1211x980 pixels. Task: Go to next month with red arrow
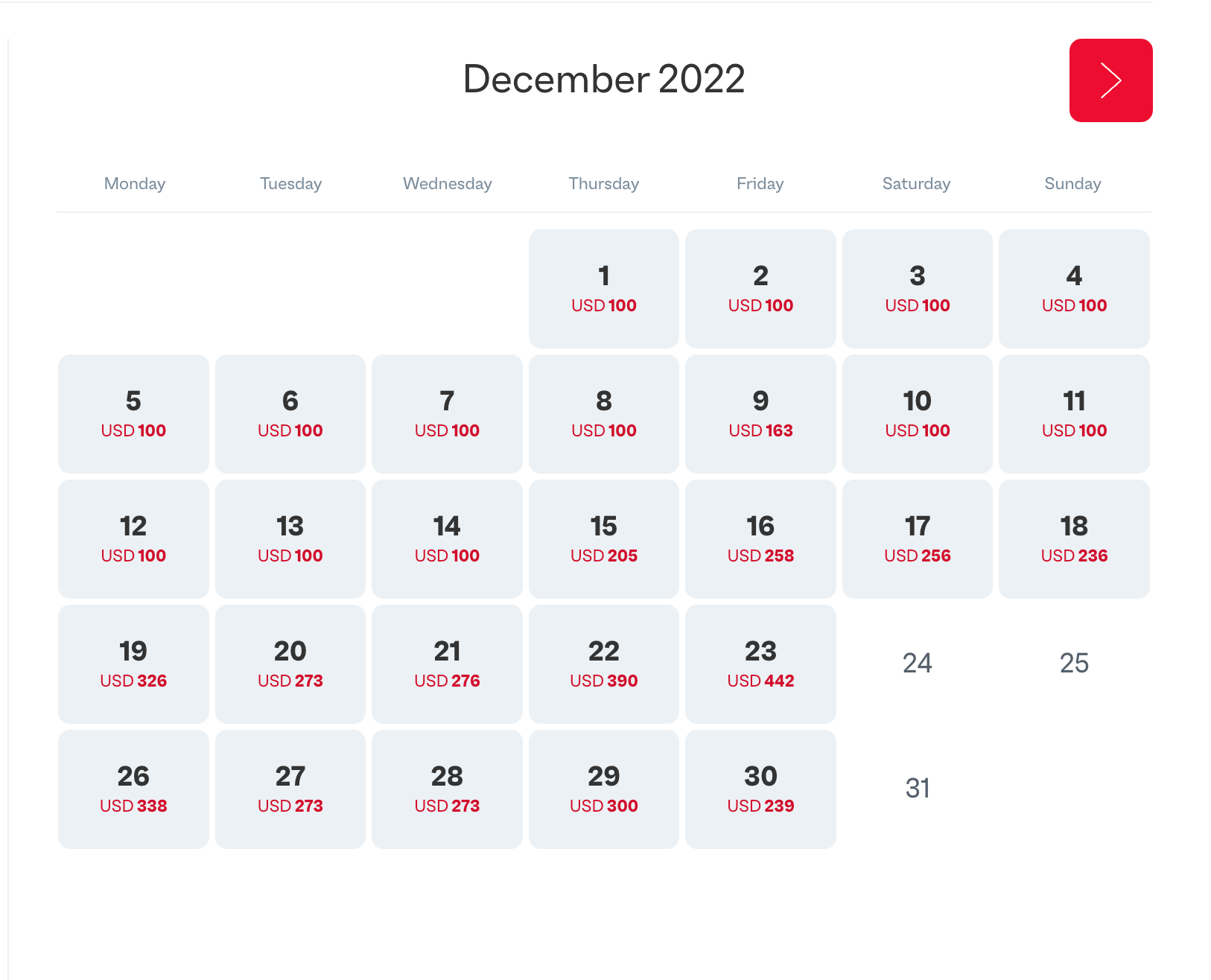[x=1110, y=80]
